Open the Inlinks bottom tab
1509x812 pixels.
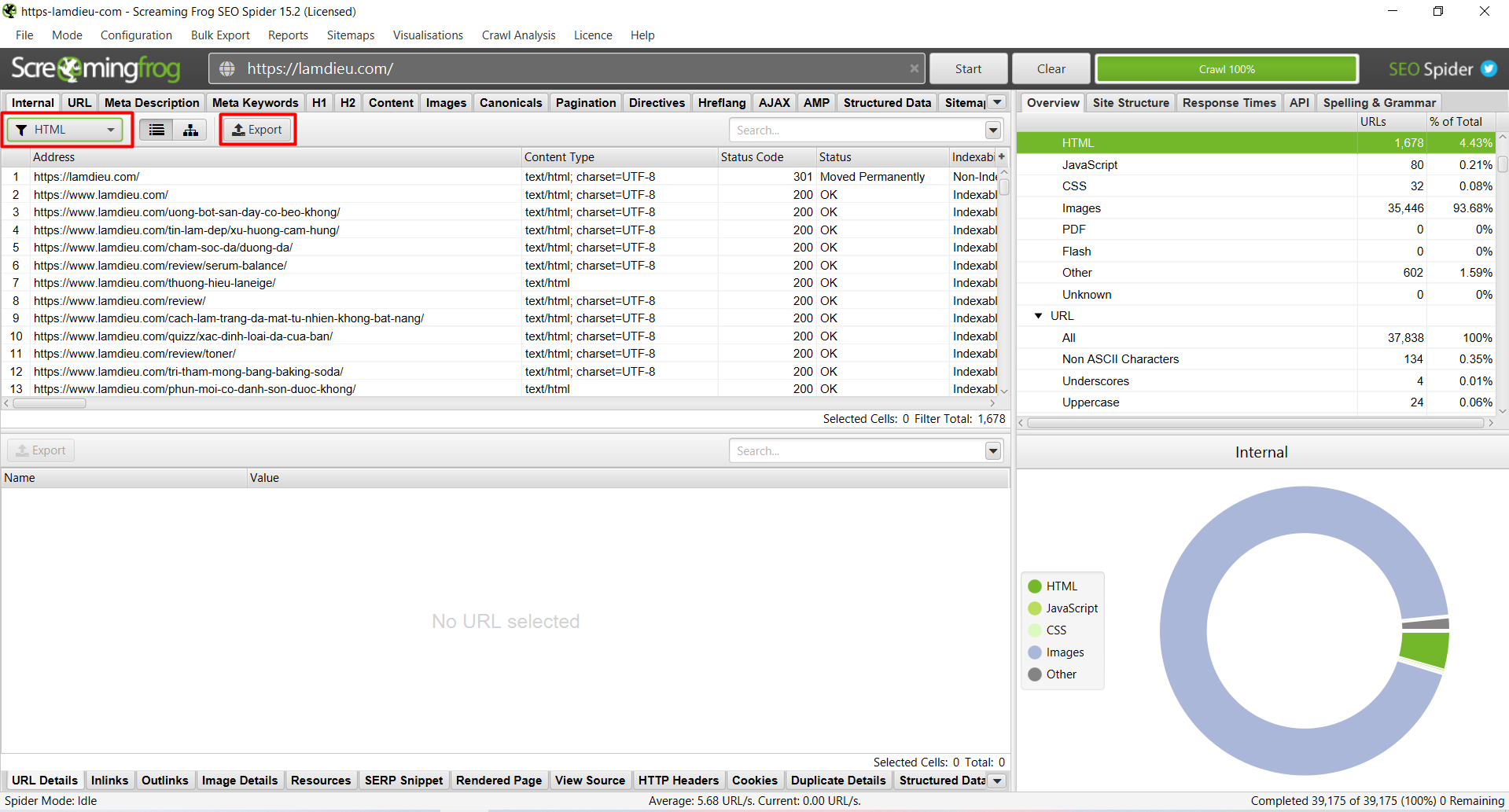[x=109, y=781]
